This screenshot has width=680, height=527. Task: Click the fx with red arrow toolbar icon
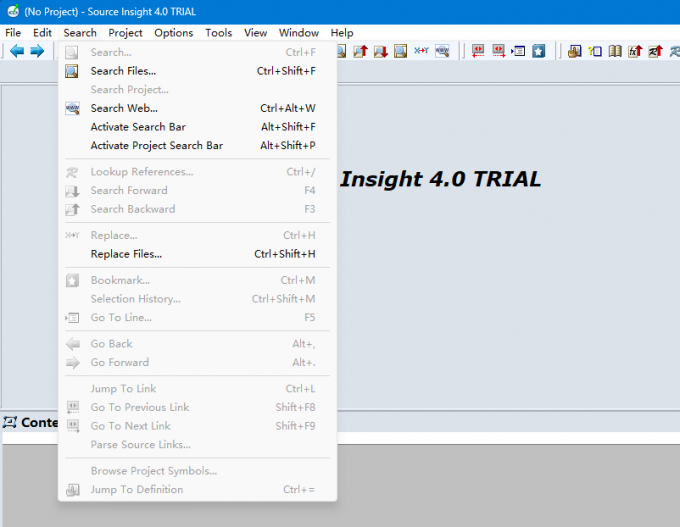tap(635, 51)
